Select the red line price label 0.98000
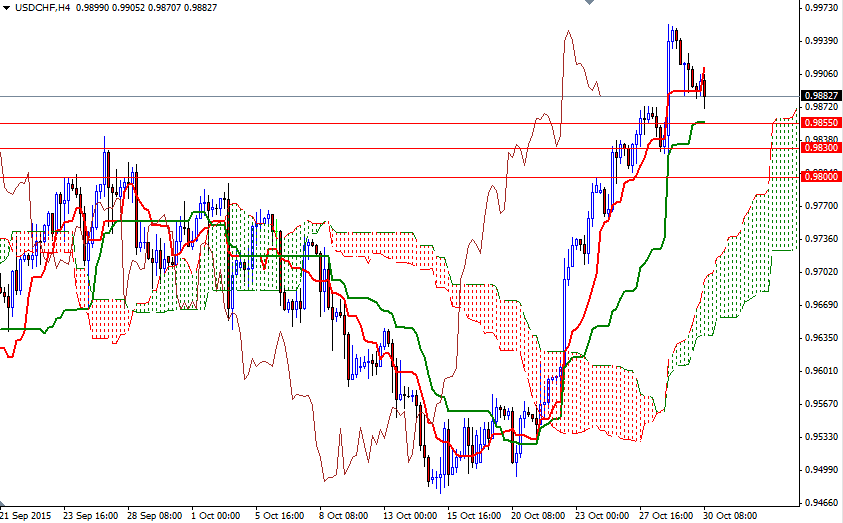Viewport: 843px width, 523px height. (821, 176)
